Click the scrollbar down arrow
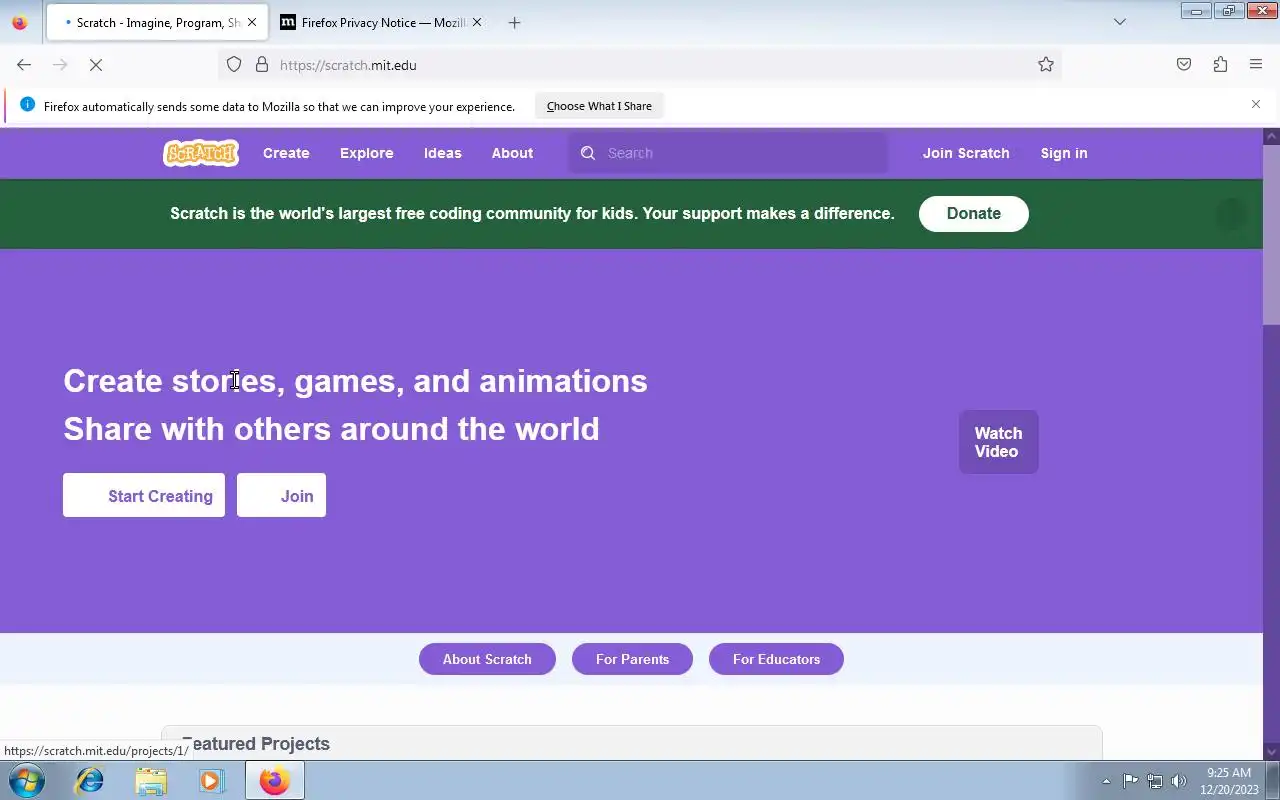This screenshot has height=800, width=1280. click(x=1271, y=751)
